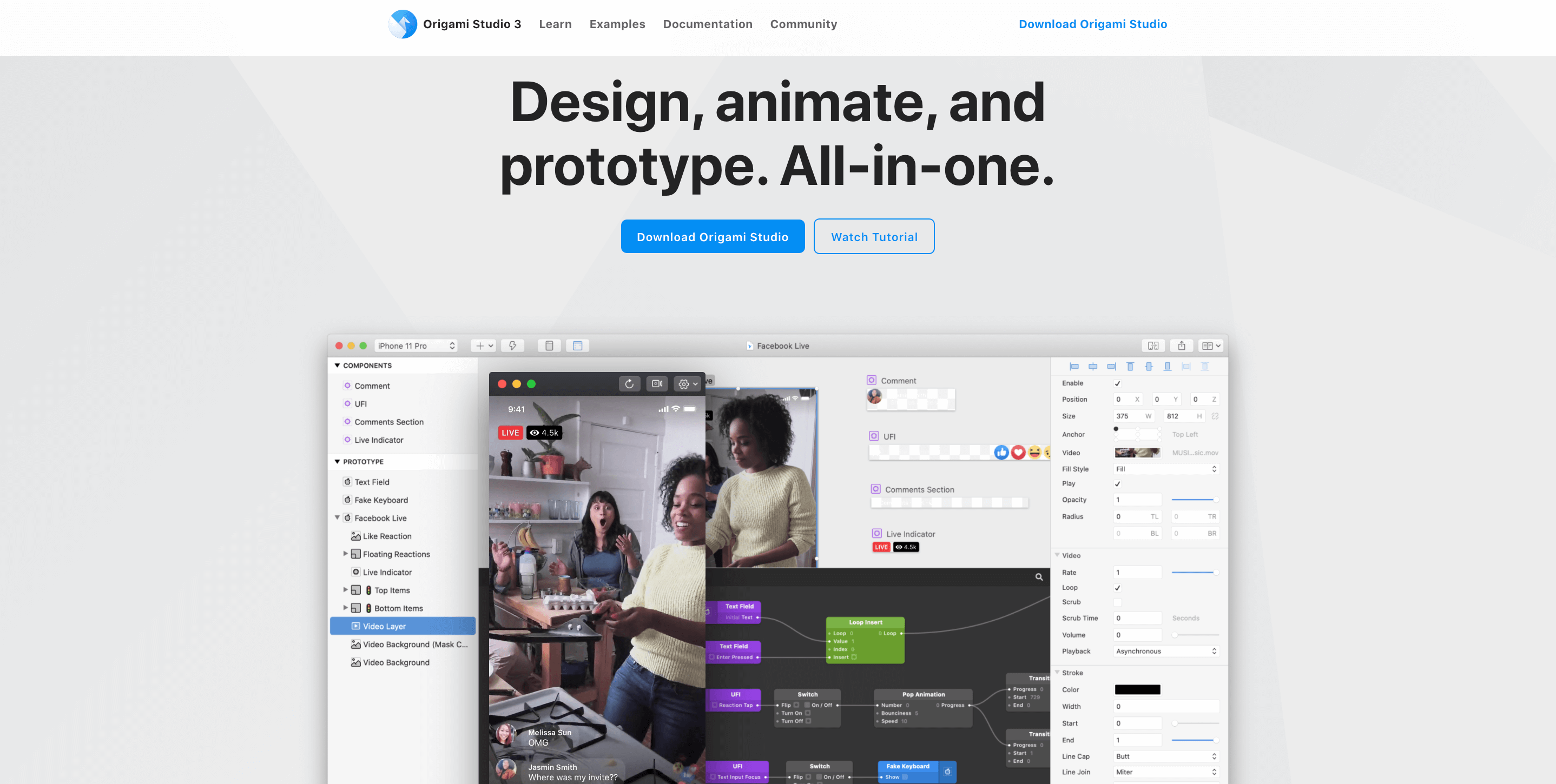Click the align left edges icon
Viewport: 1556px width, 784px height.
1074,367
